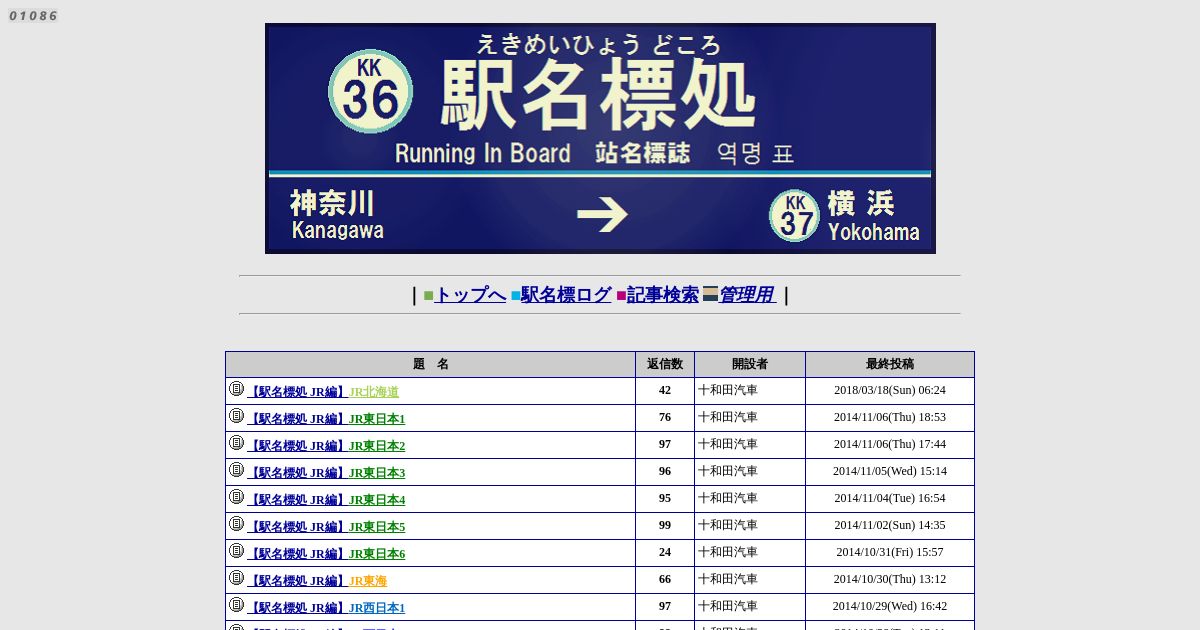Click the 01086 visitor counter
The image size is (1200, 630).
click(33, 15)
